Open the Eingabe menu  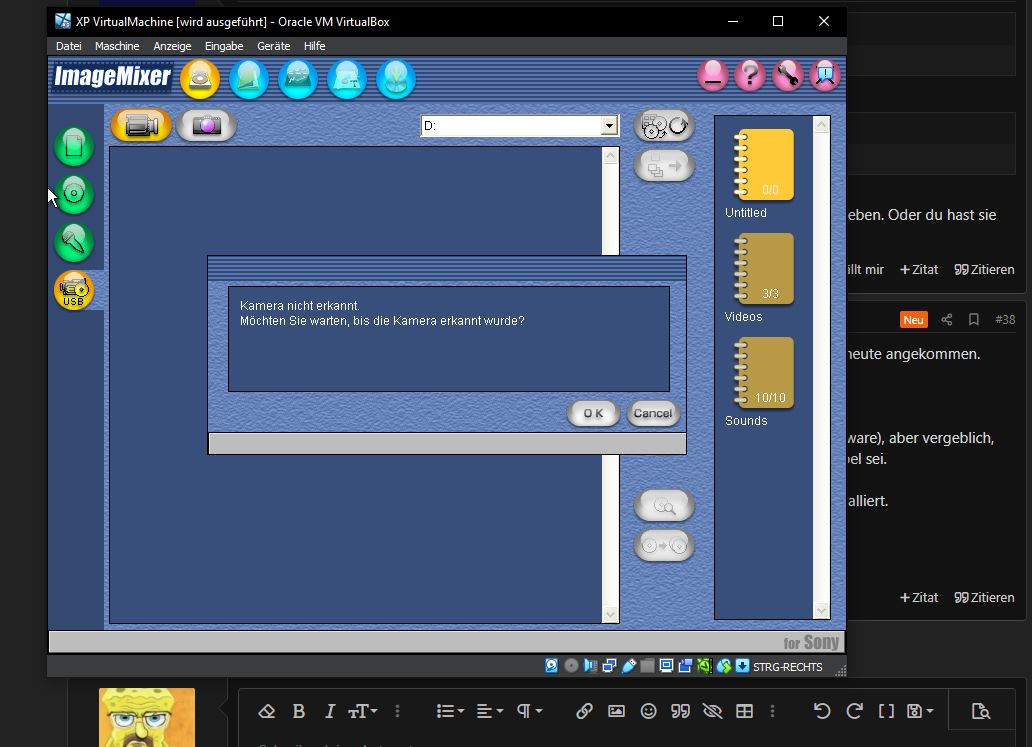click(x=224, y=46)
